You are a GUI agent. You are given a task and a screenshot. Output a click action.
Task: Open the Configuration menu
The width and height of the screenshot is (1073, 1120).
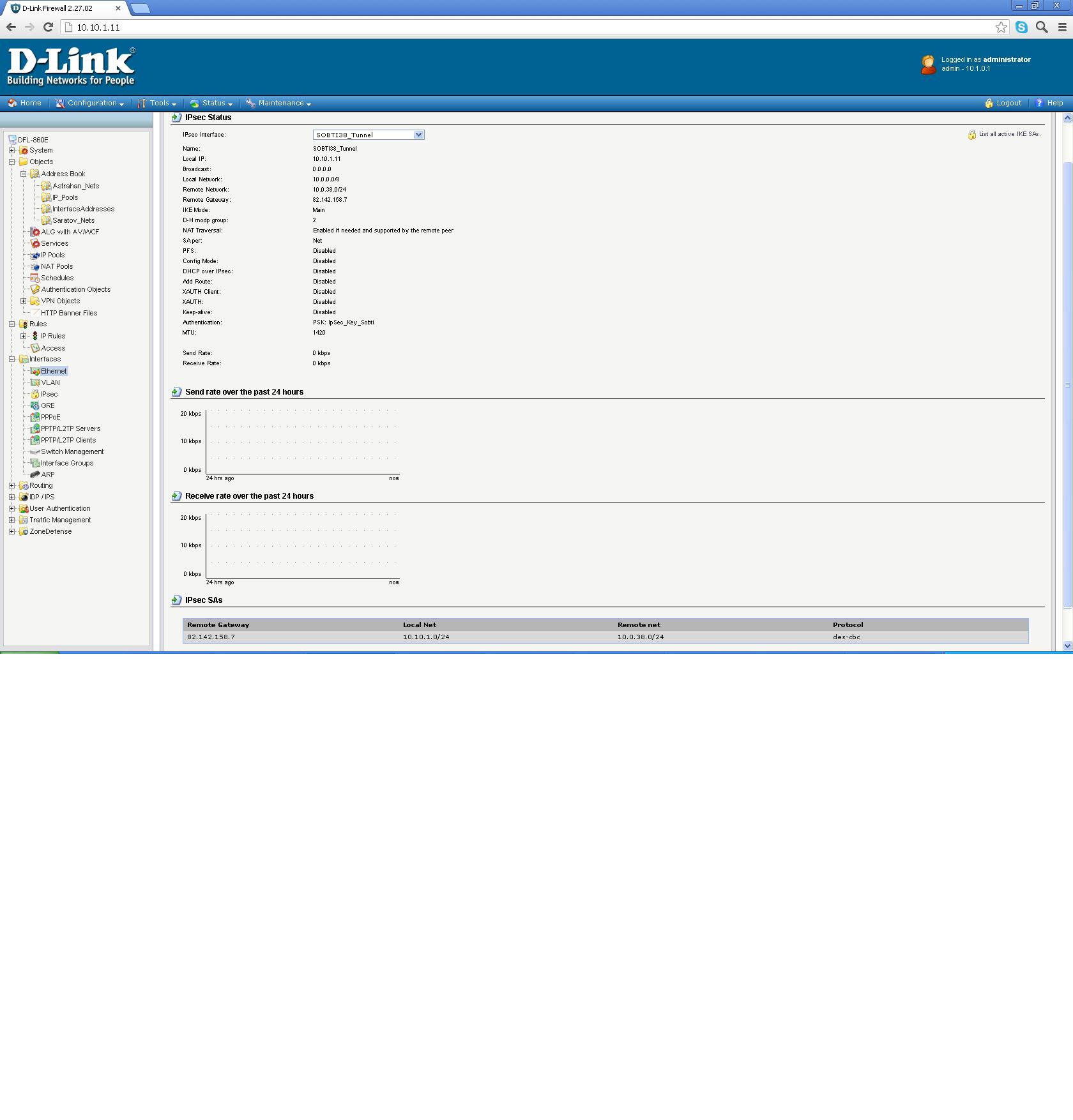90,103
